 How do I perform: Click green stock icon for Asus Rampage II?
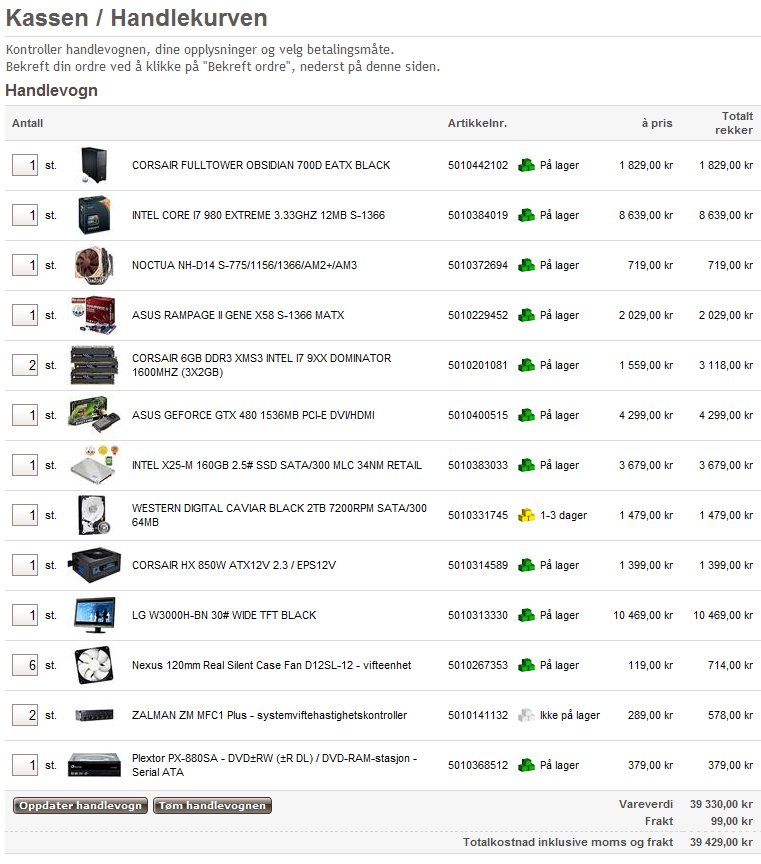(x=526, y=315)
